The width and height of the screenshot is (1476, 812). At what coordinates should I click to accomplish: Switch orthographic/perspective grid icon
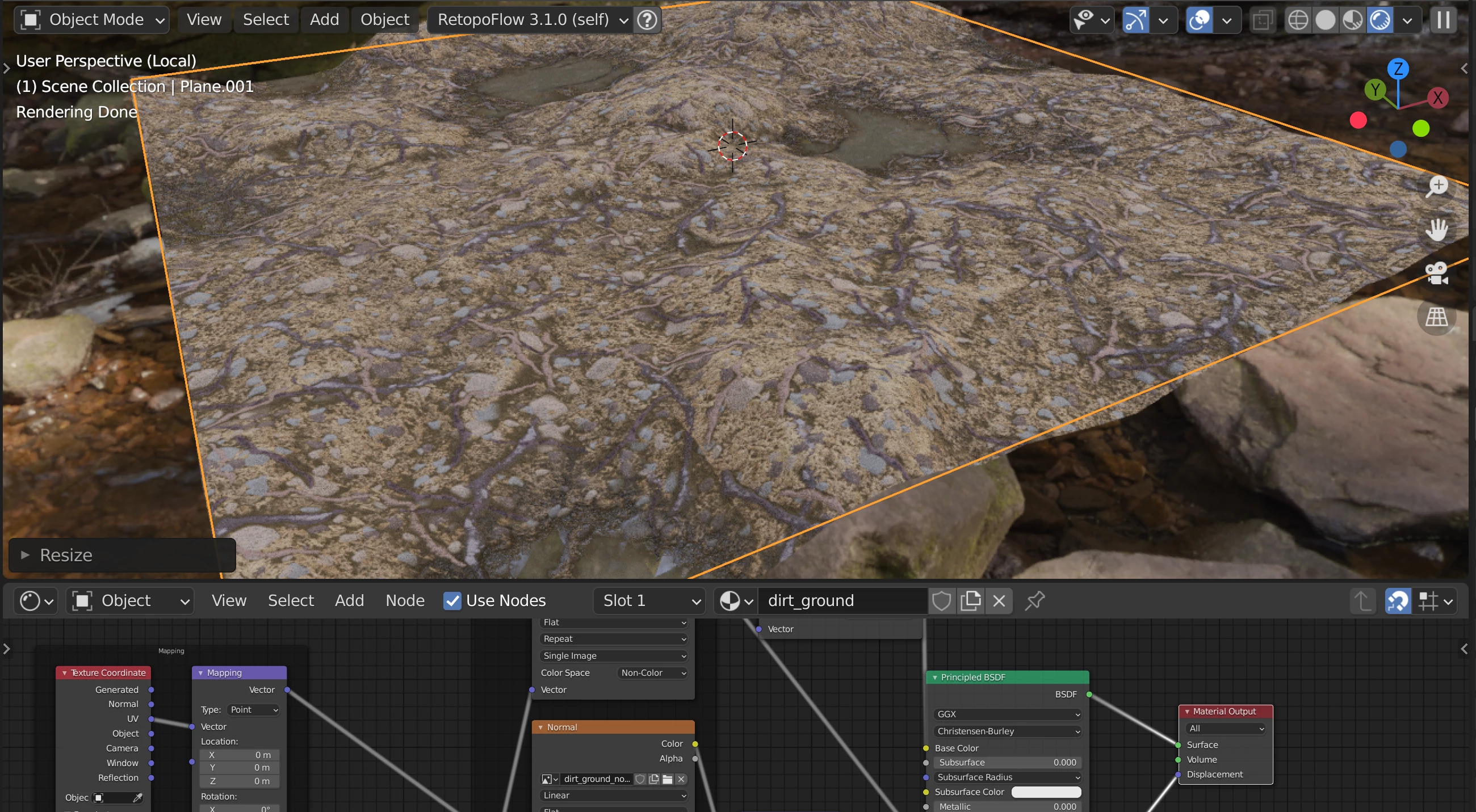[x=1436, y=317]
